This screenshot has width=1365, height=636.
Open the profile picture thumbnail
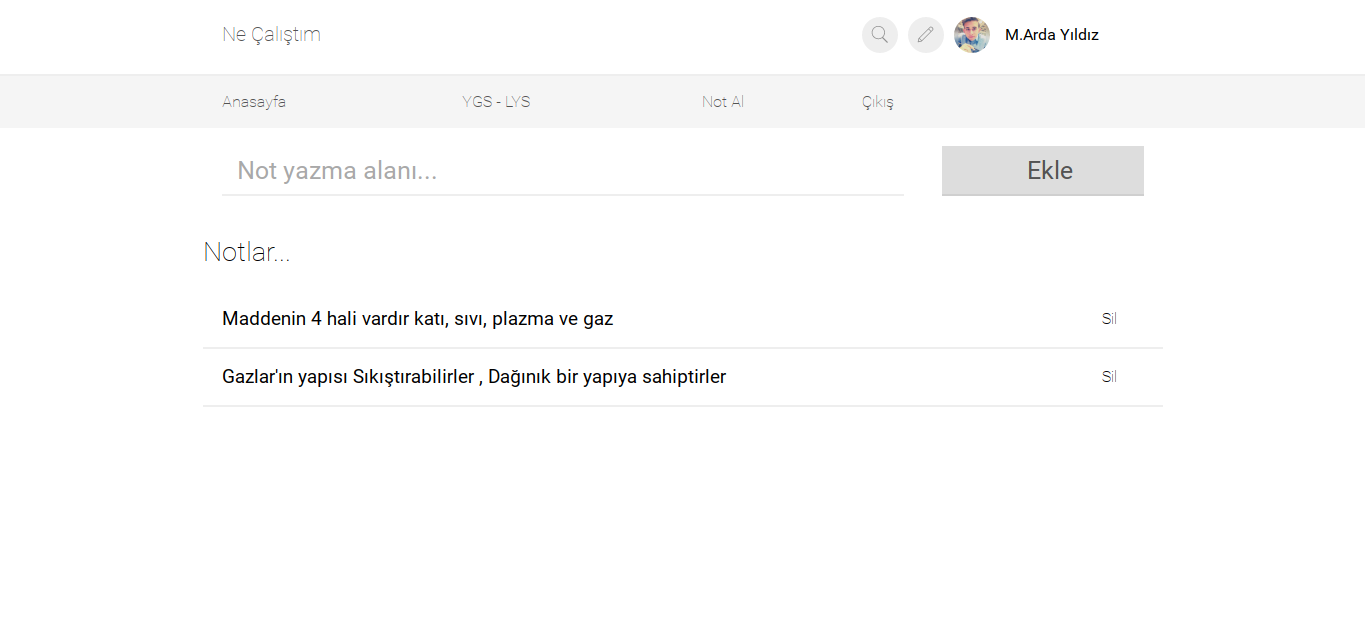pyautogui.click(x=970, y=34)
